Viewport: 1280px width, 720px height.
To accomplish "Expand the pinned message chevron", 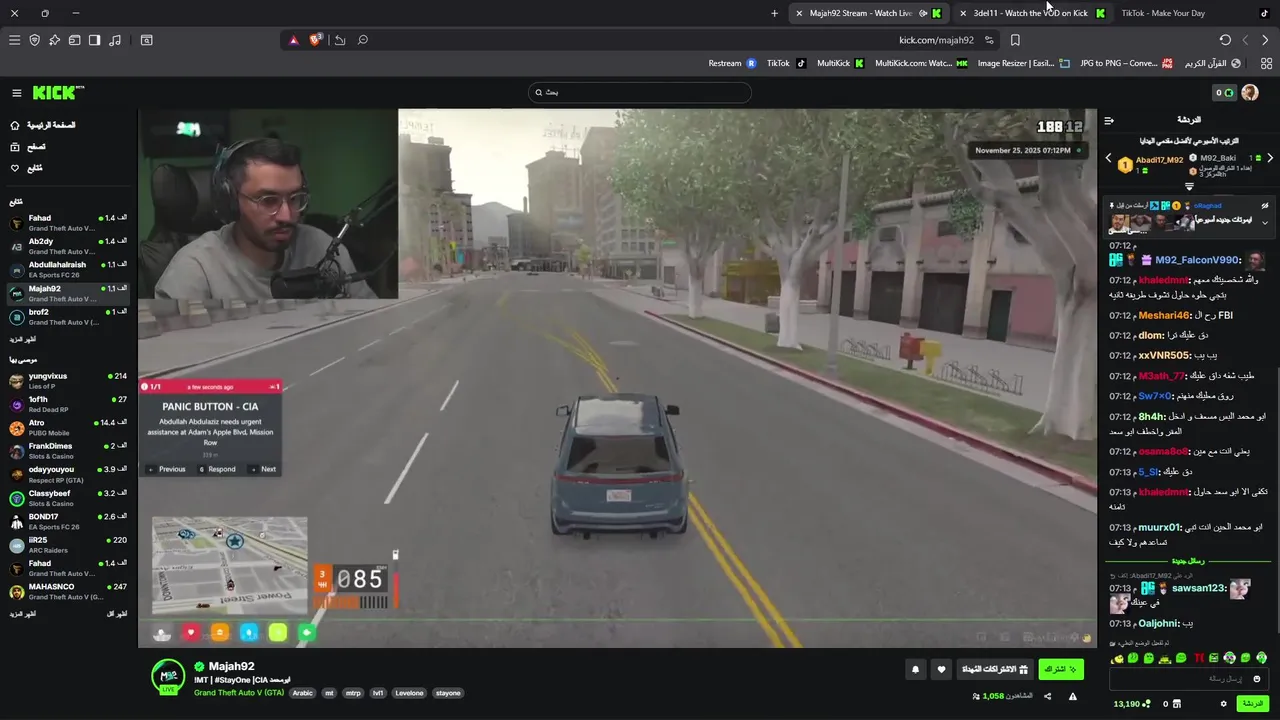I will pos(1265,223).
